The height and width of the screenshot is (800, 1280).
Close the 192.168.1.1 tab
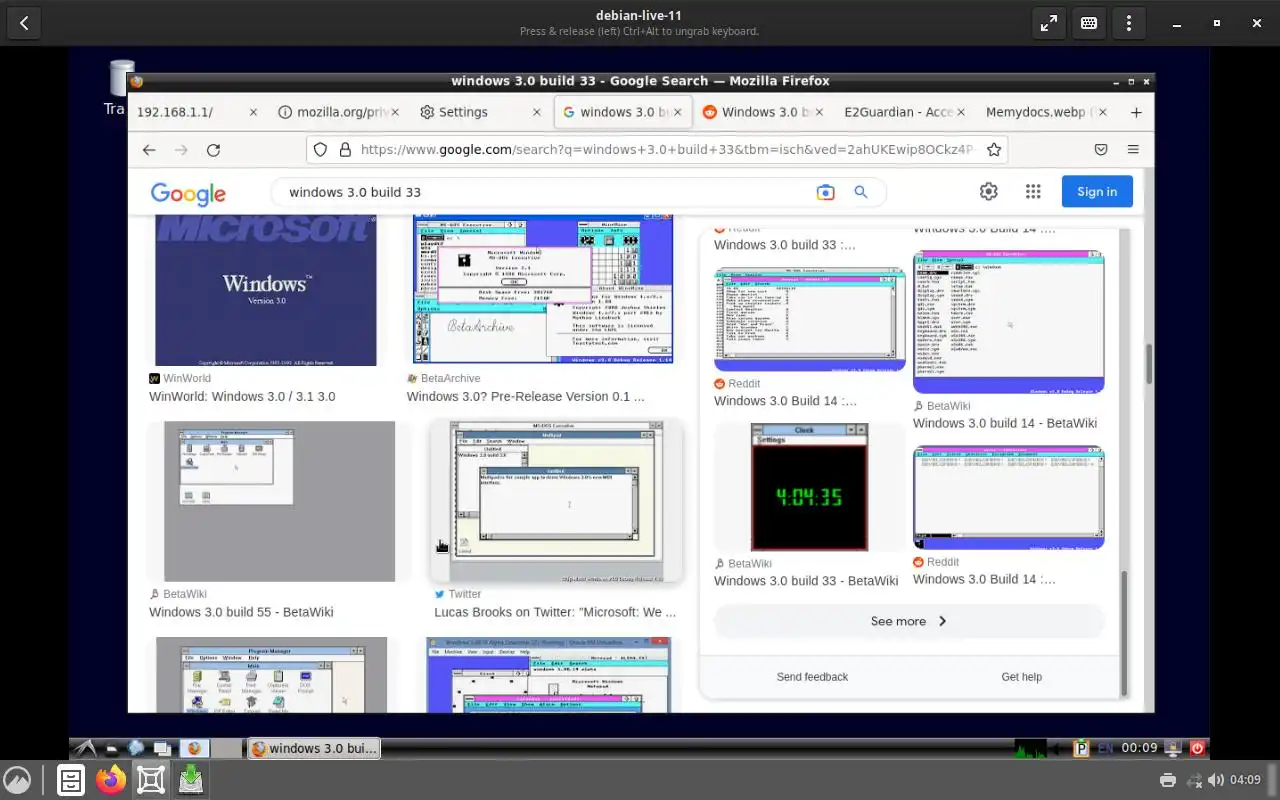click(x=253, y=112)
